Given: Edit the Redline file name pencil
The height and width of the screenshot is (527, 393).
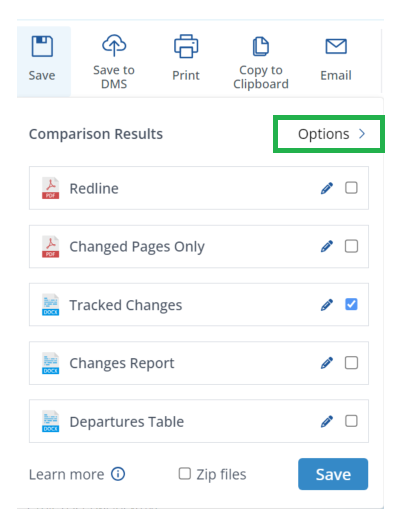Looking at the screenshot, I should [x=326, y=188].
